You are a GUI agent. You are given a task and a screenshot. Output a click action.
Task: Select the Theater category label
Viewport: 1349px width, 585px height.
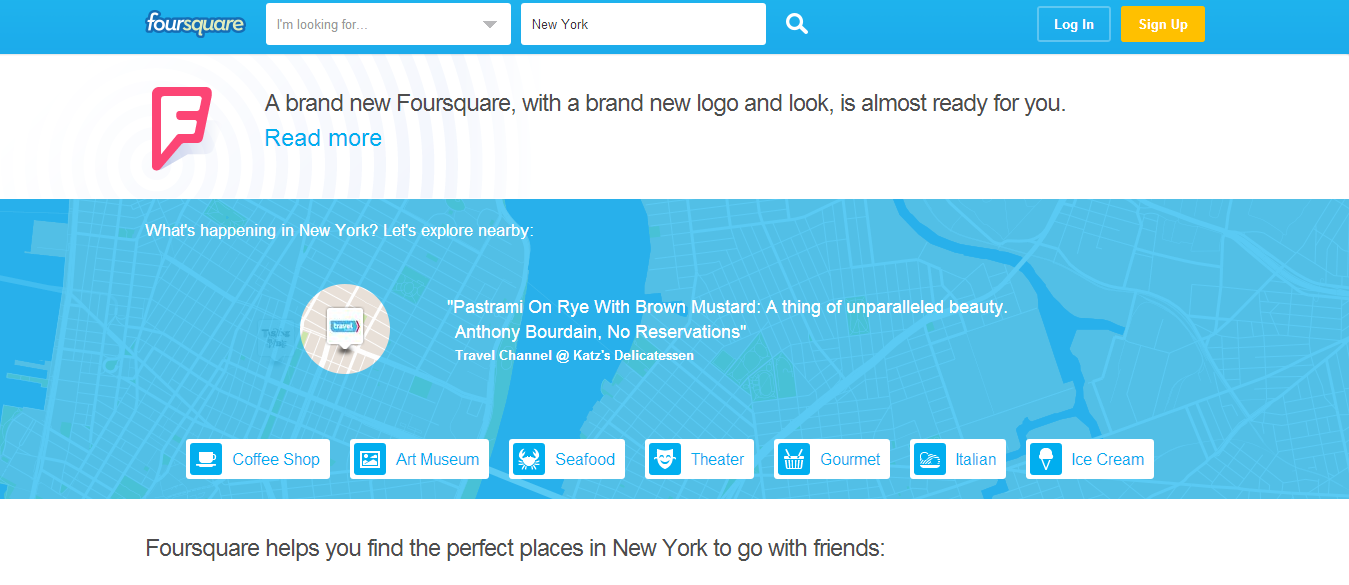717,459
